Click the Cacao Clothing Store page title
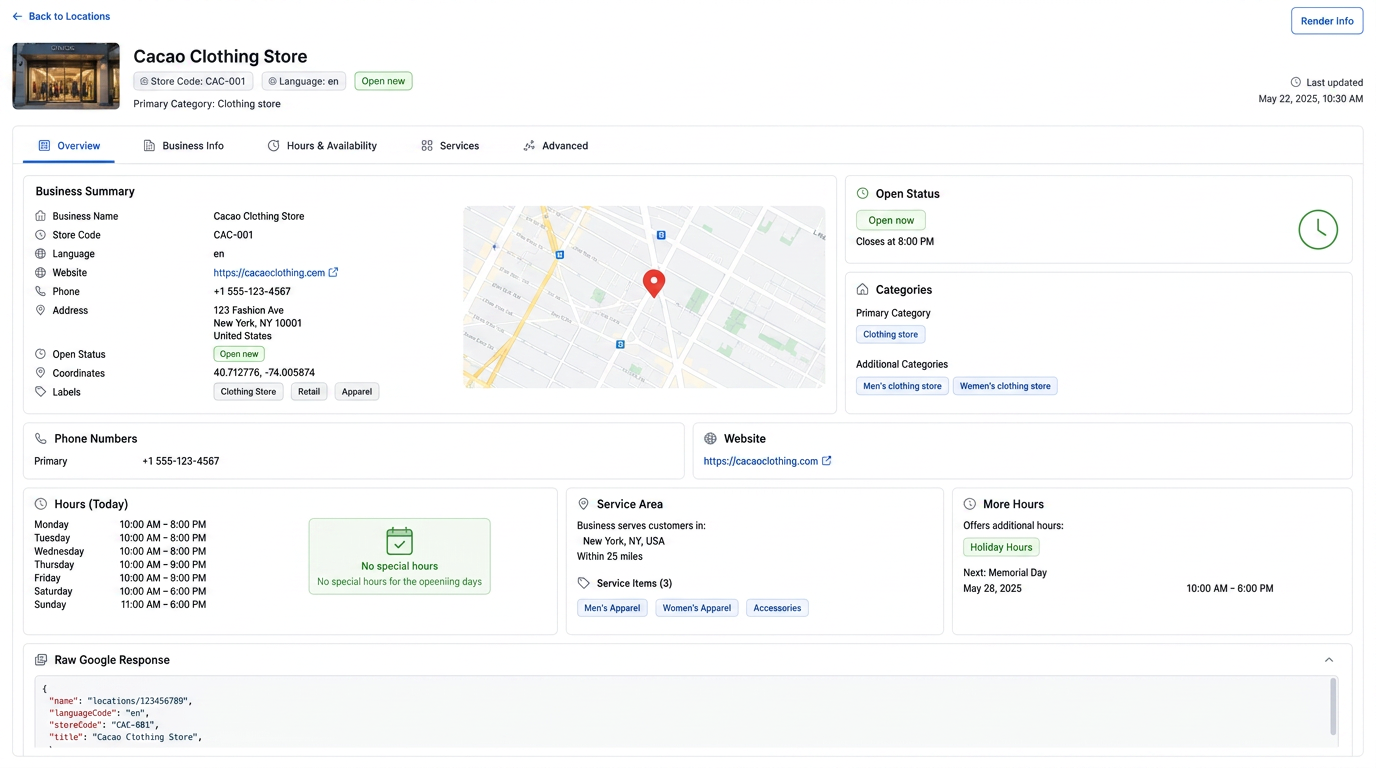This screenshot has width=1376, height=768. point(220,56)
